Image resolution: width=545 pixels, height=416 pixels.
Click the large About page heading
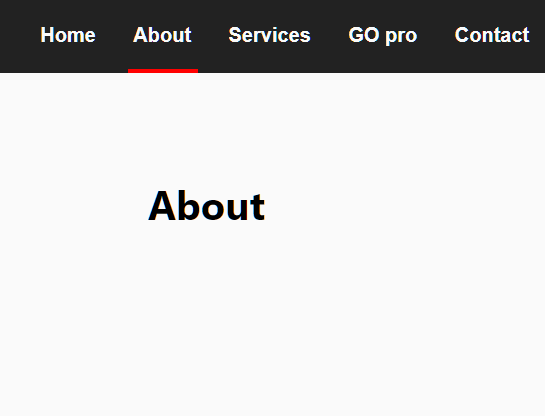pyautogui.click(x=206, y=206)
